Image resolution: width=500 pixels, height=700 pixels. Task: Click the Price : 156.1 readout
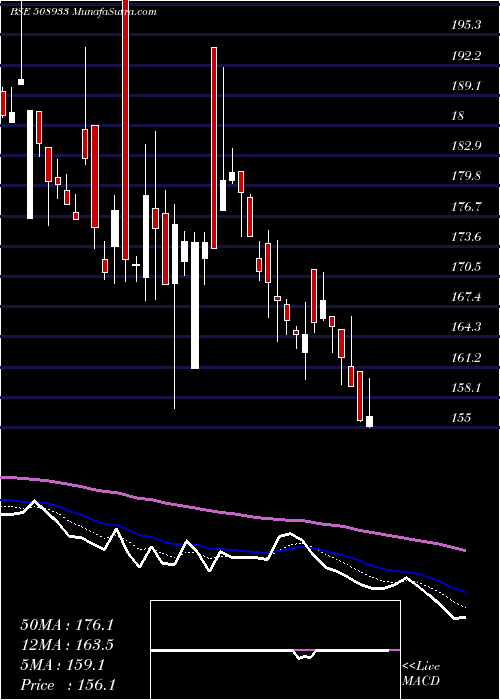point(68,685)
